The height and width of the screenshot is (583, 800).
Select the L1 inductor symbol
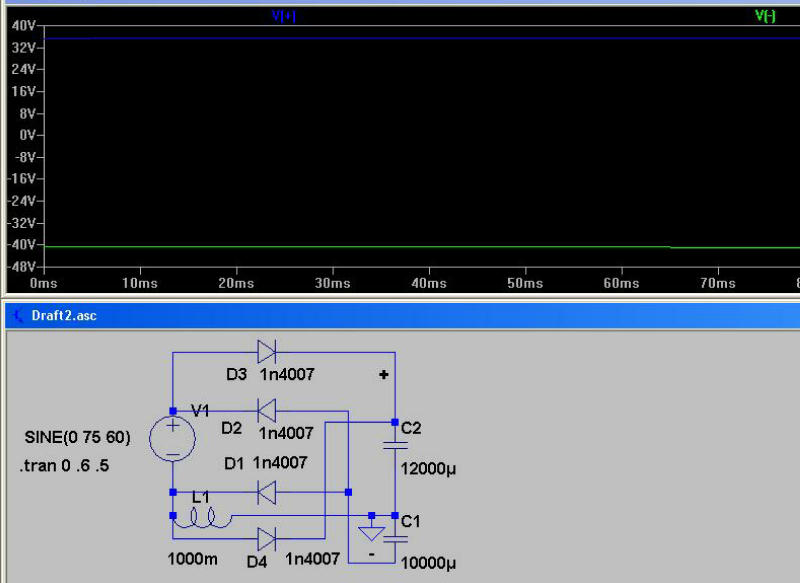pos(203,518)
